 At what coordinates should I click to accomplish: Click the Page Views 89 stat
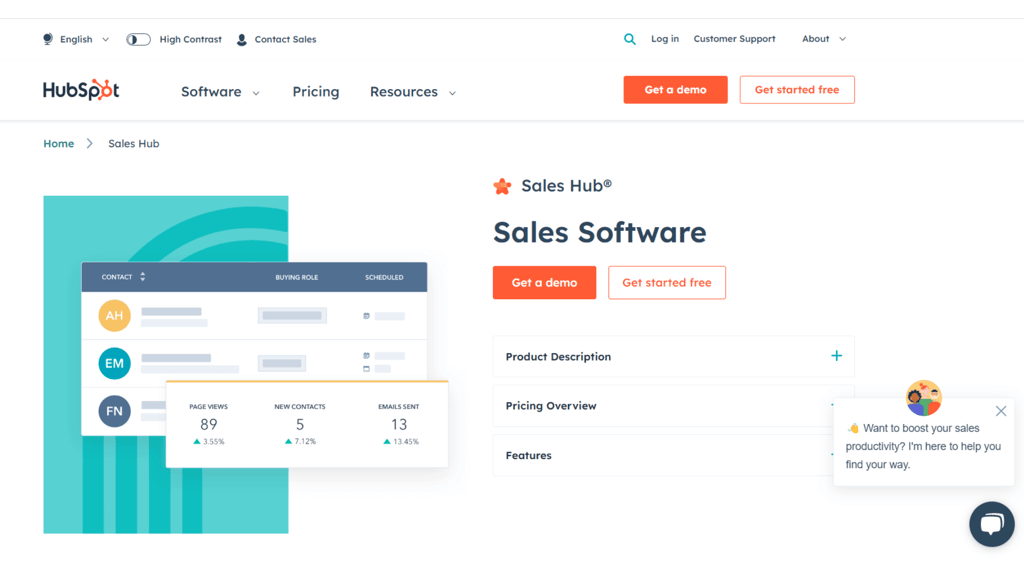click(x=208, y=424)
